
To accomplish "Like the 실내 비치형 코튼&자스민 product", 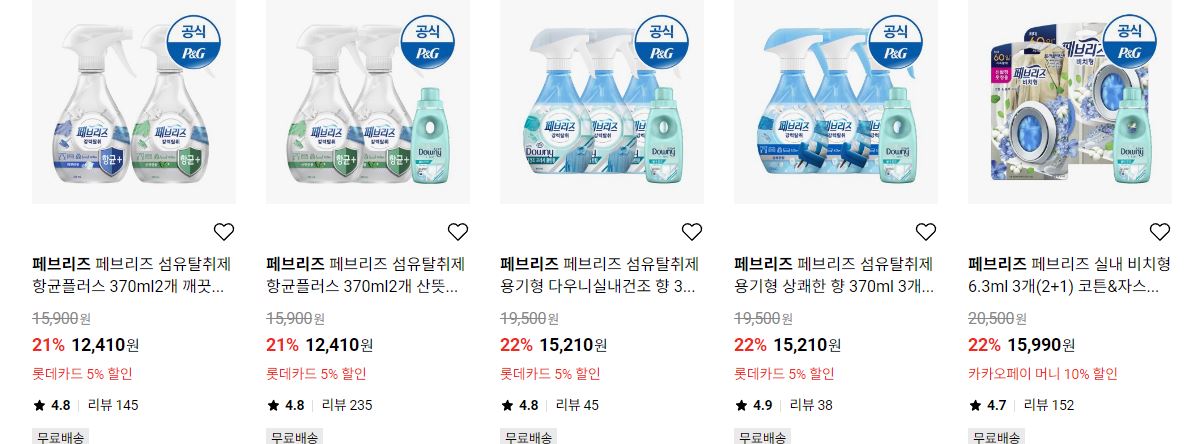I will [x=1160, y=232].
